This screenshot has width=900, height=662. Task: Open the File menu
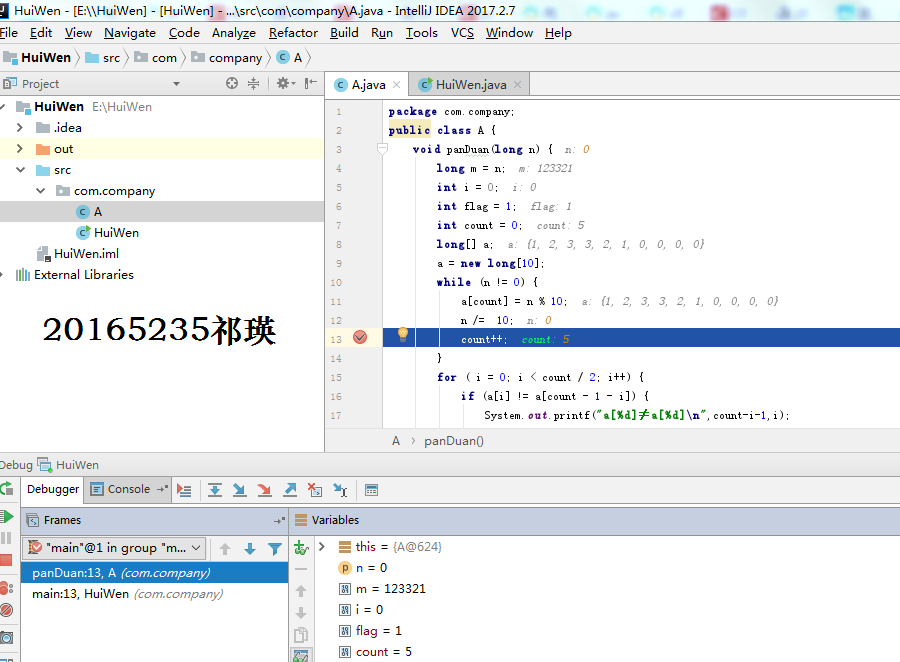point(8,33)
